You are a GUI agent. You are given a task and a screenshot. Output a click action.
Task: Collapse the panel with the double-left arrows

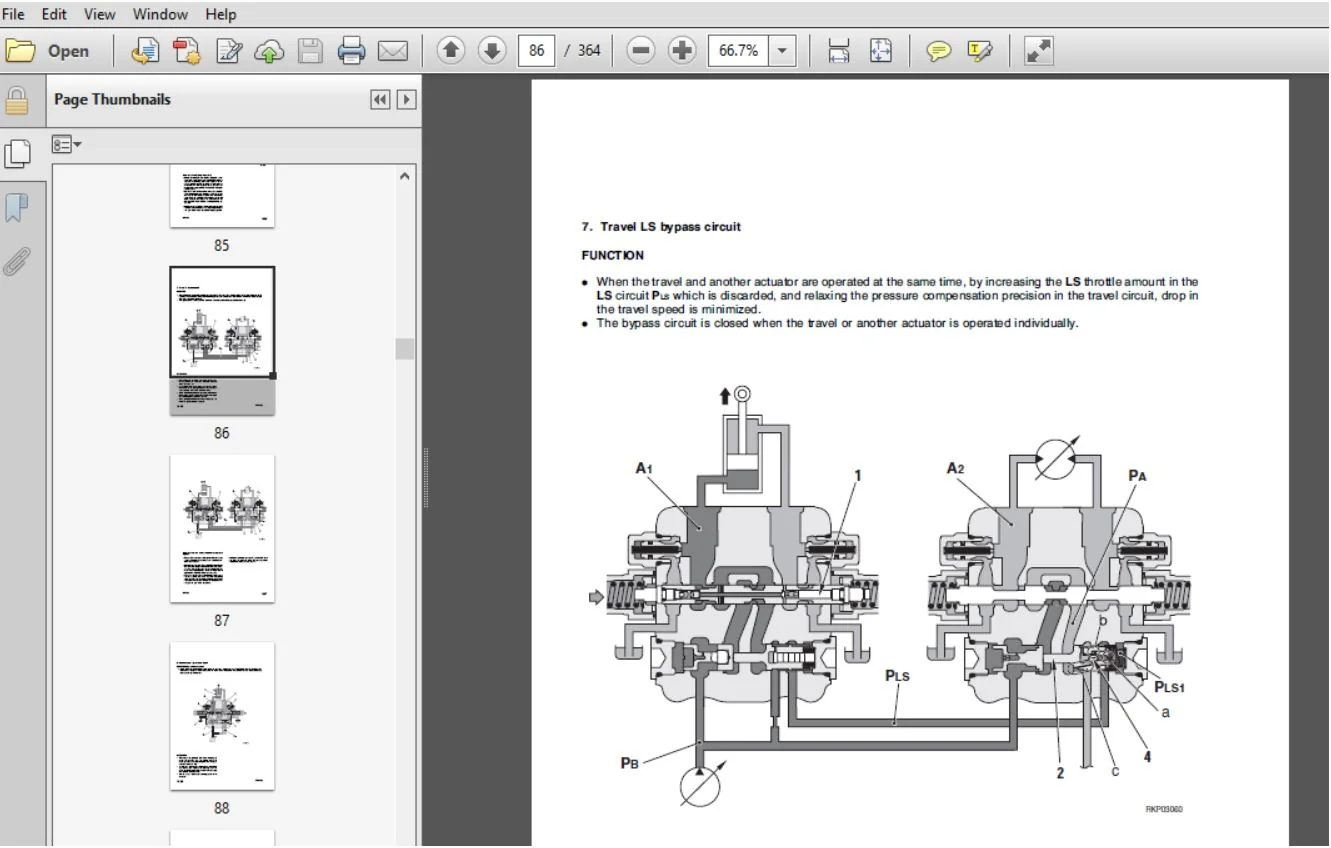click(x=380, y=100)
